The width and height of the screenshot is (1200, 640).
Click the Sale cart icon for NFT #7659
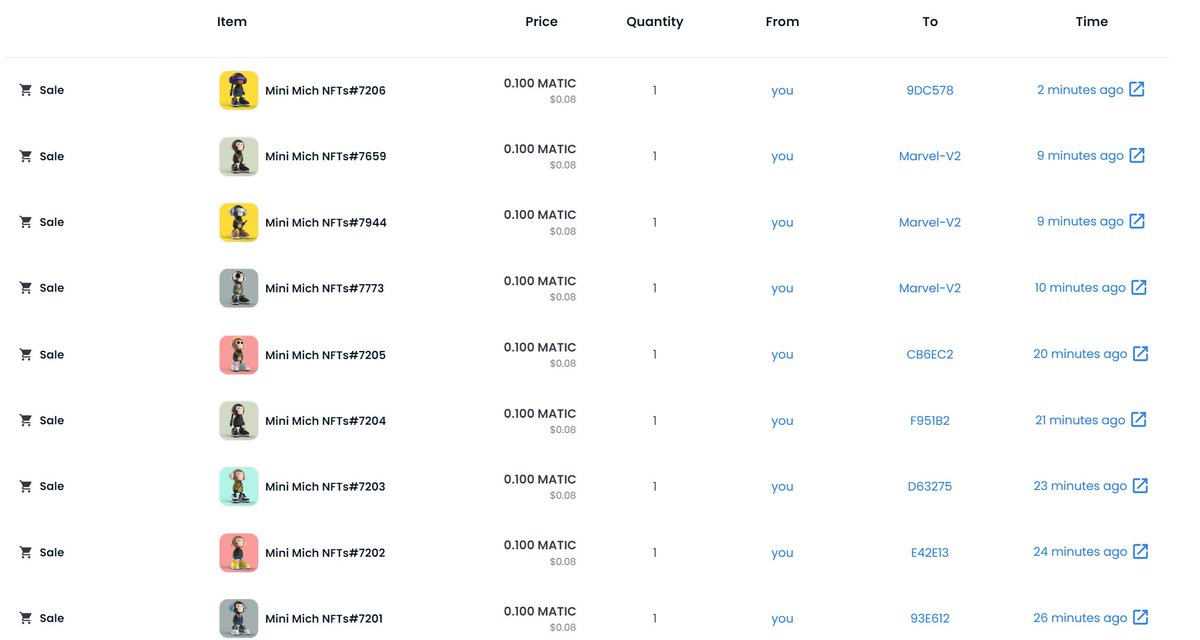click(26, 156)
